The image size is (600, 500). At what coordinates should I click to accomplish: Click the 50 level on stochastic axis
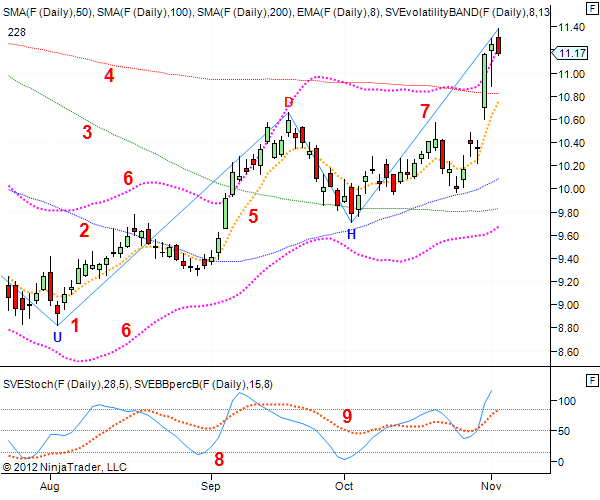click(564, 431)
